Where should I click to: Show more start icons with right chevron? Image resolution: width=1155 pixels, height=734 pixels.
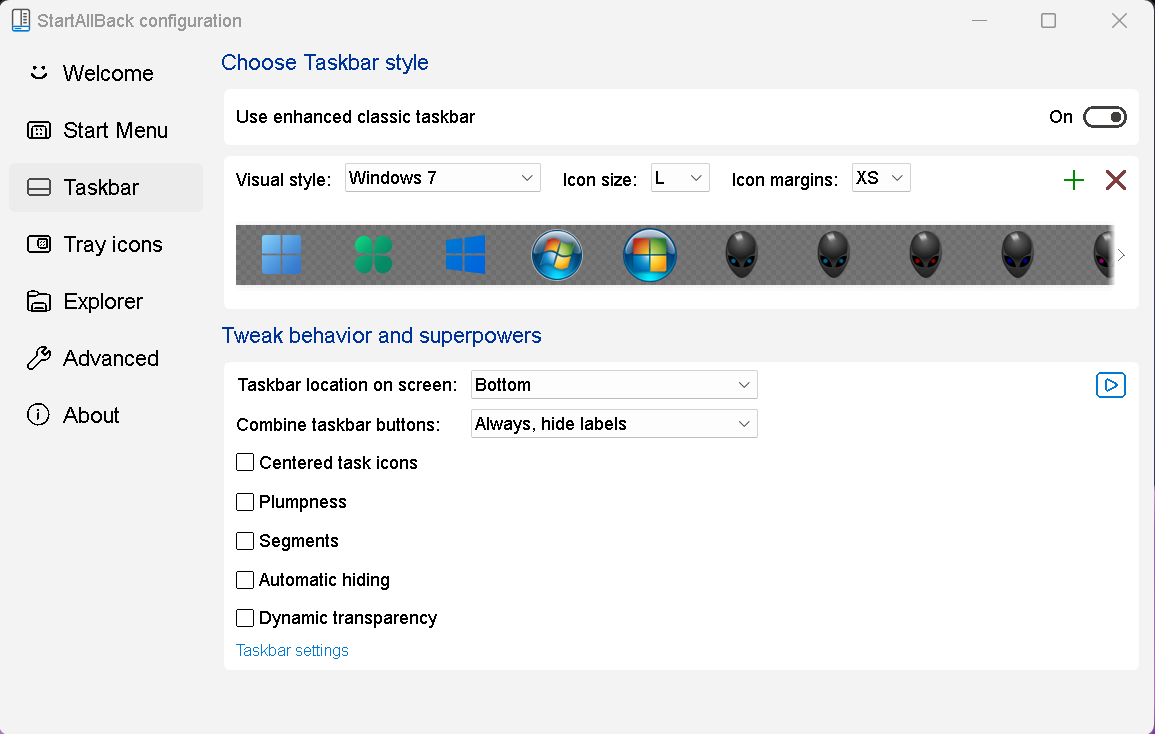tap(1121, 255)
